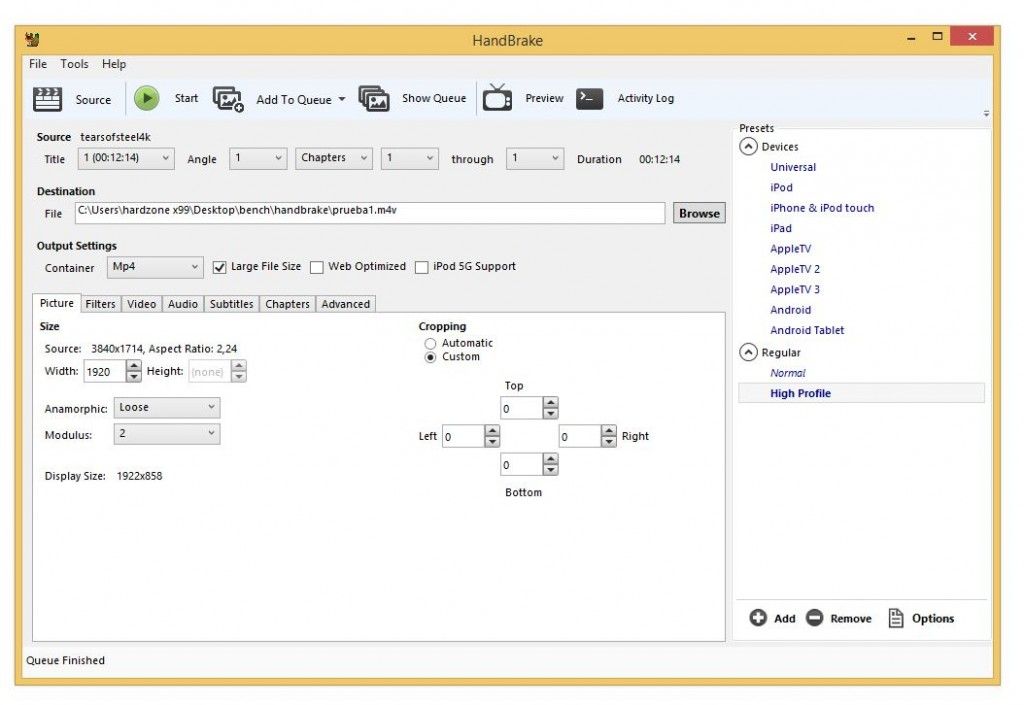
Task: Switch to the Subtitles tab
Action: click(231, 304)
